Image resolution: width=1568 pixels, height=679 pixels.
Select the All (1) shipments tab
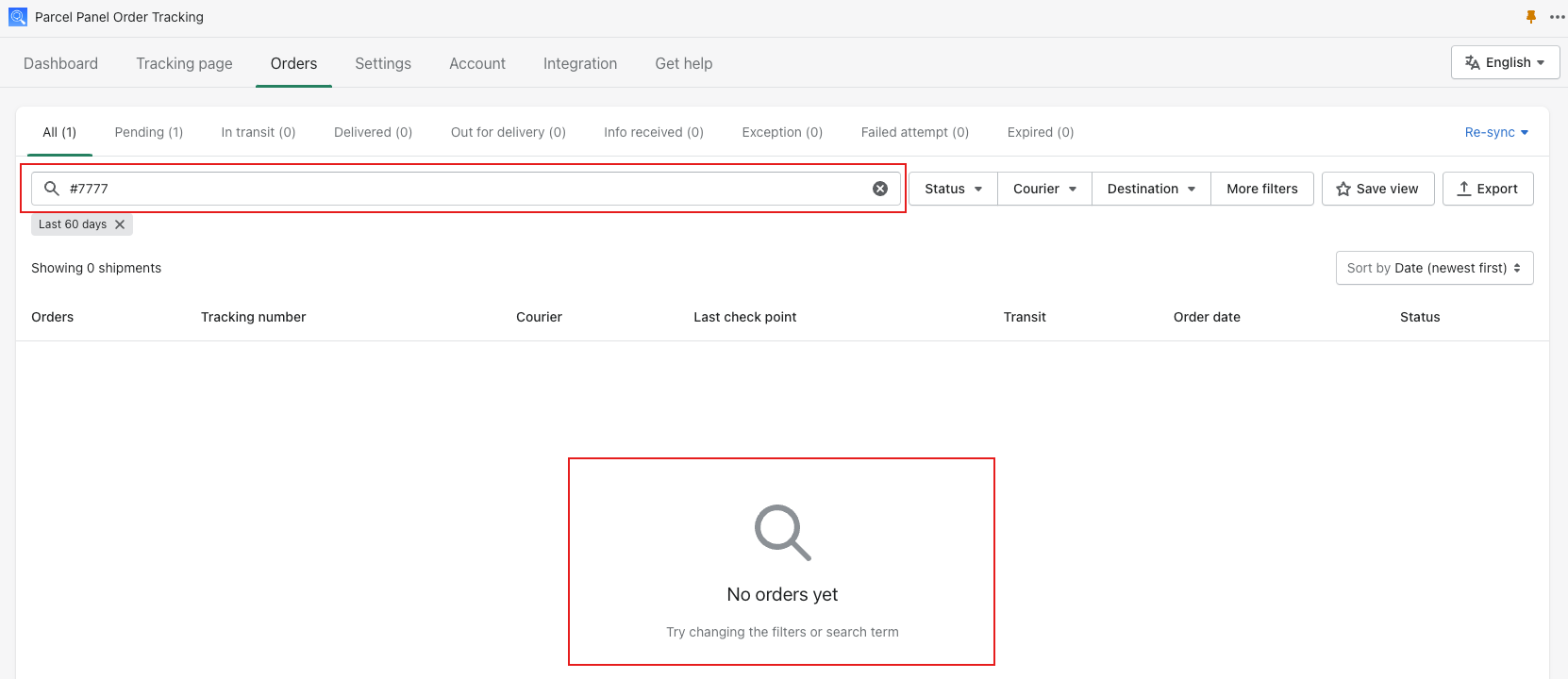click(59, 132)
